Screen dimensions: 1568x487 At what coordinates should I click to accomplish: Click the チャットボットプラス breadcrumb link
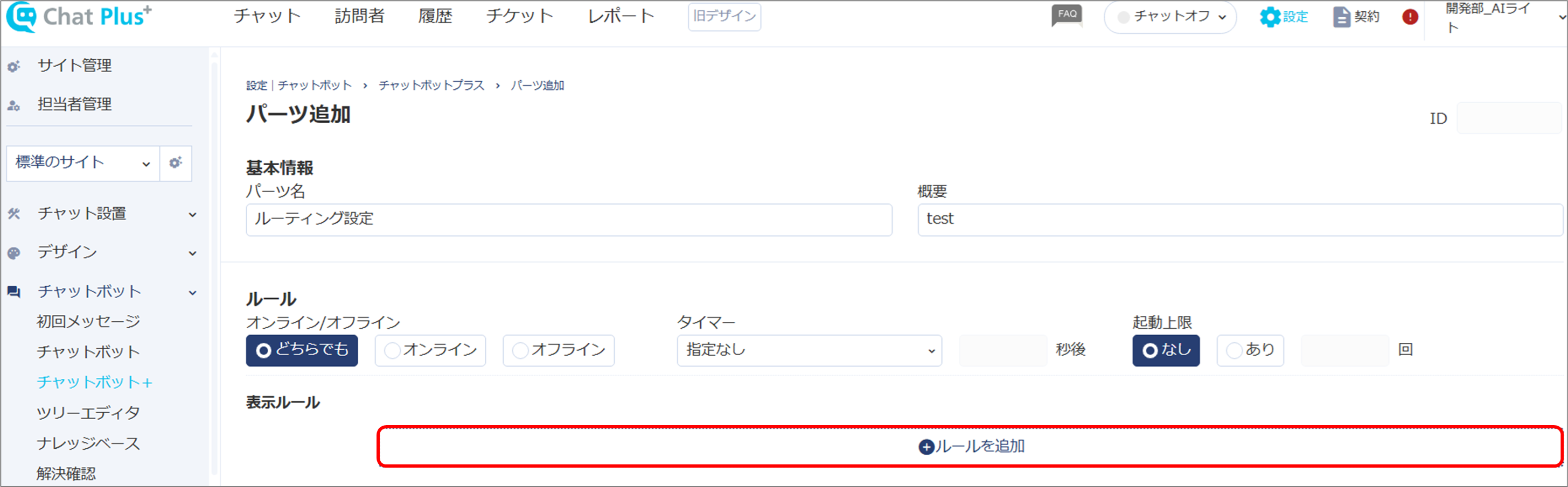click(431, 86)
